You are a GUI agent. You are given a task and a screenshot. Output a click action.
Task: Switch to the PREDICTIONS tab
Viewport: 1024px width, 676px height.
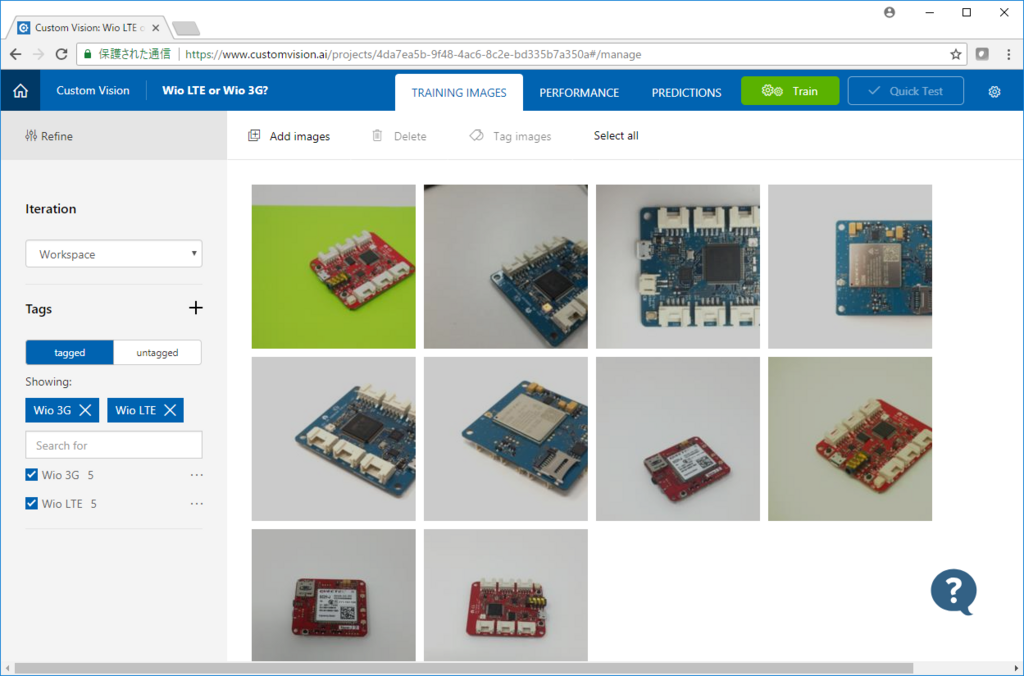point(686,93)
